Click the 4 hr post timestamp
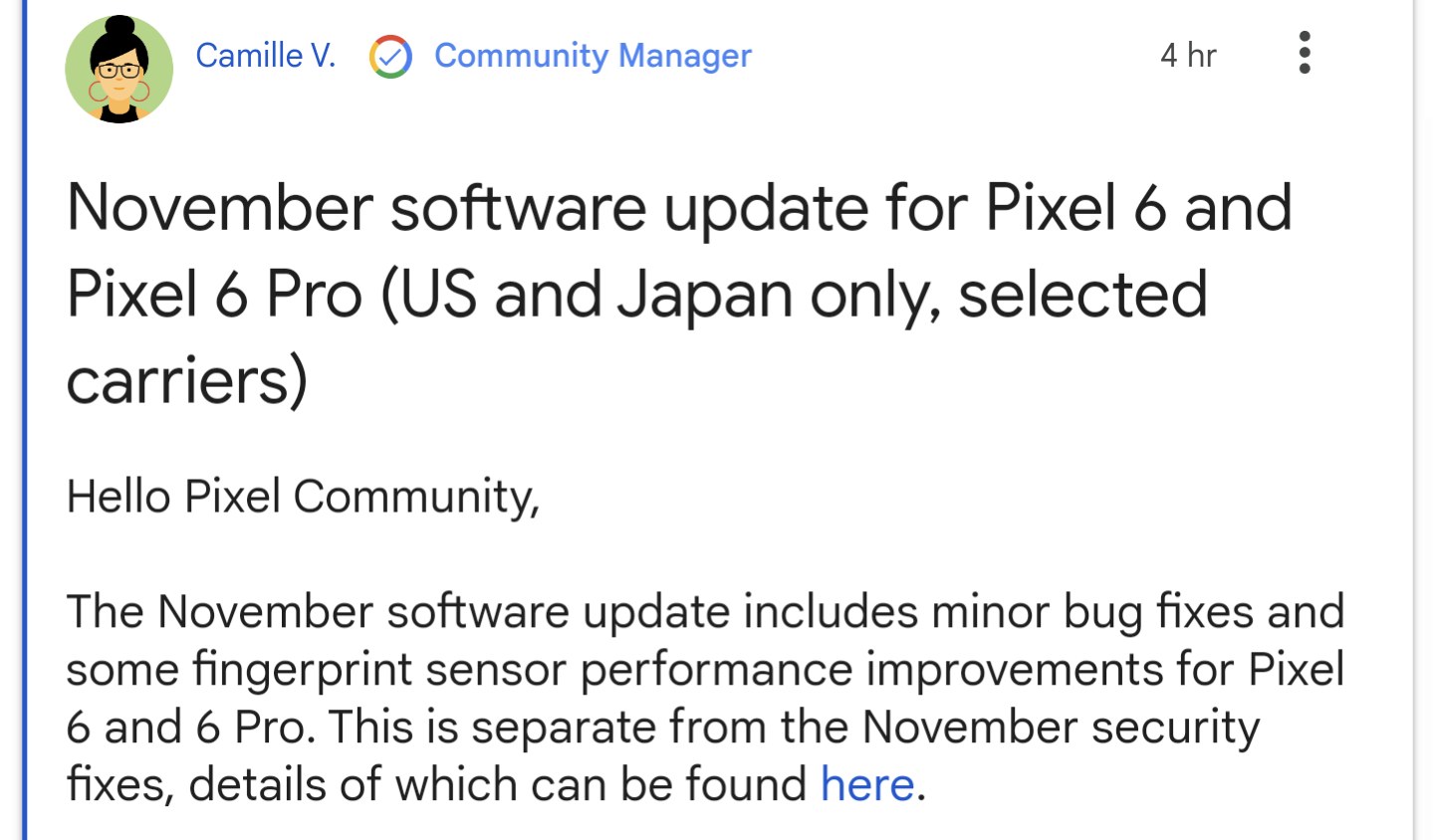Image resolution: width=1433 pixels, height=840 pixels. point(1188,55)
